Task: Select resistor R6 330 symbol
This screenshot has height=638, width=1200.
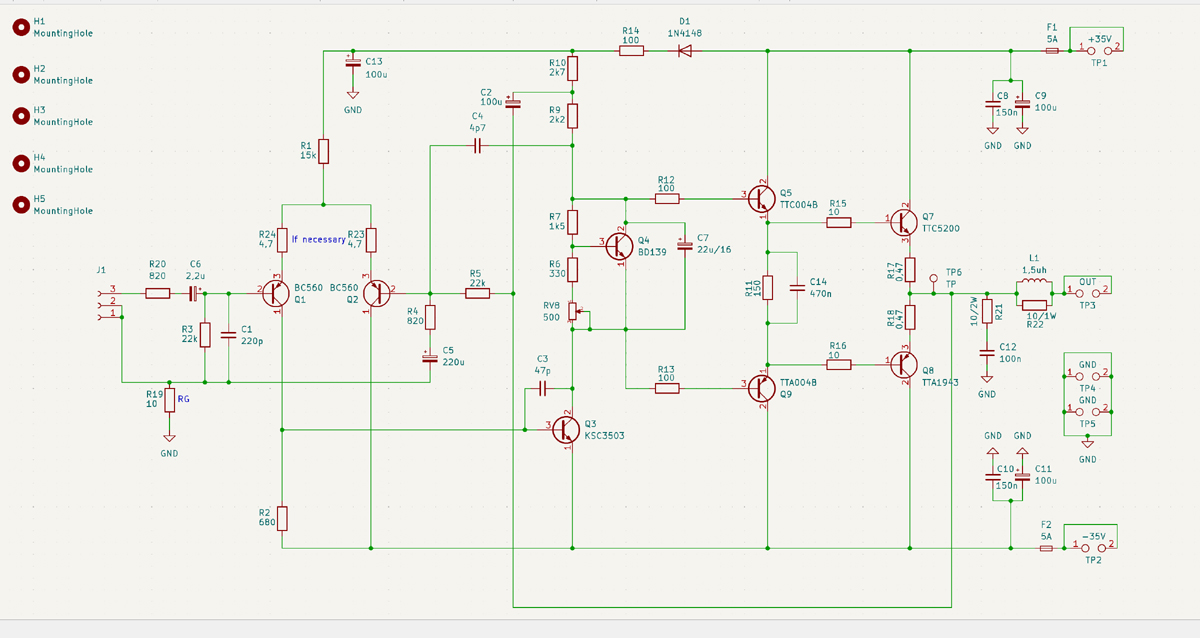Action: (x=572, y=269)
